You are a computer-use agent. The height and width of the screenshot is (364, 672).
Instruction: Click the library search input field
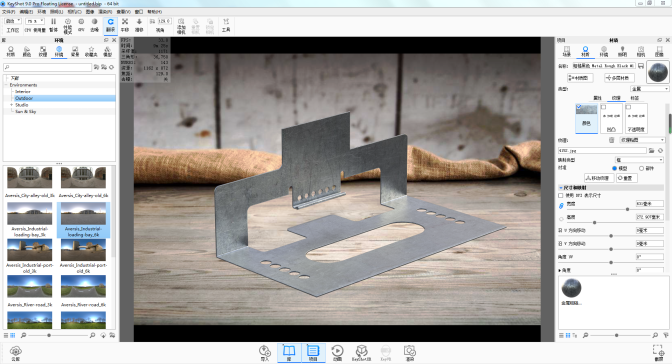(x=47, y=67)
